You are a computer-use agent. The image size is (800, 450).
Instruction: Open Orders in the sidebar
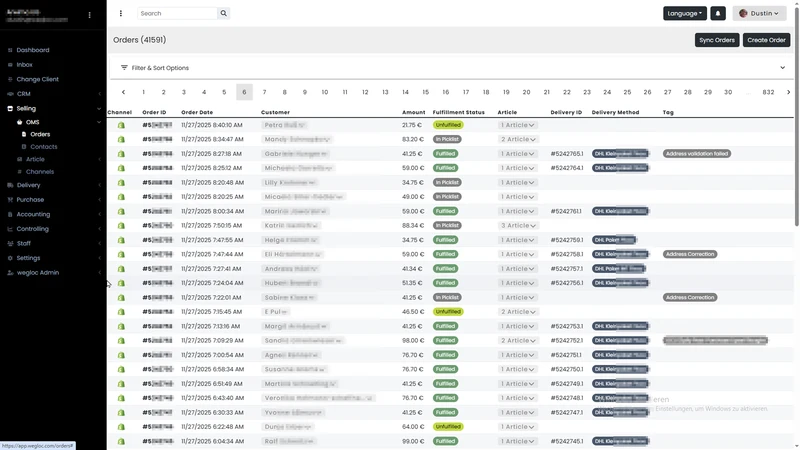[40, 134]
